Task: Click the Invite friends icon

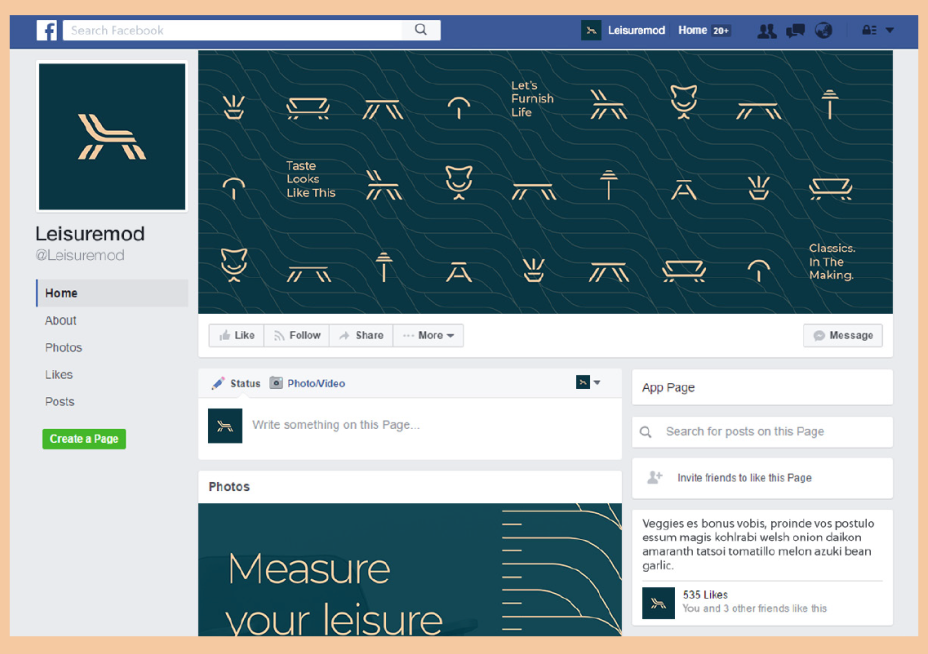Action: pyautogui.click(x=655, y=478)
